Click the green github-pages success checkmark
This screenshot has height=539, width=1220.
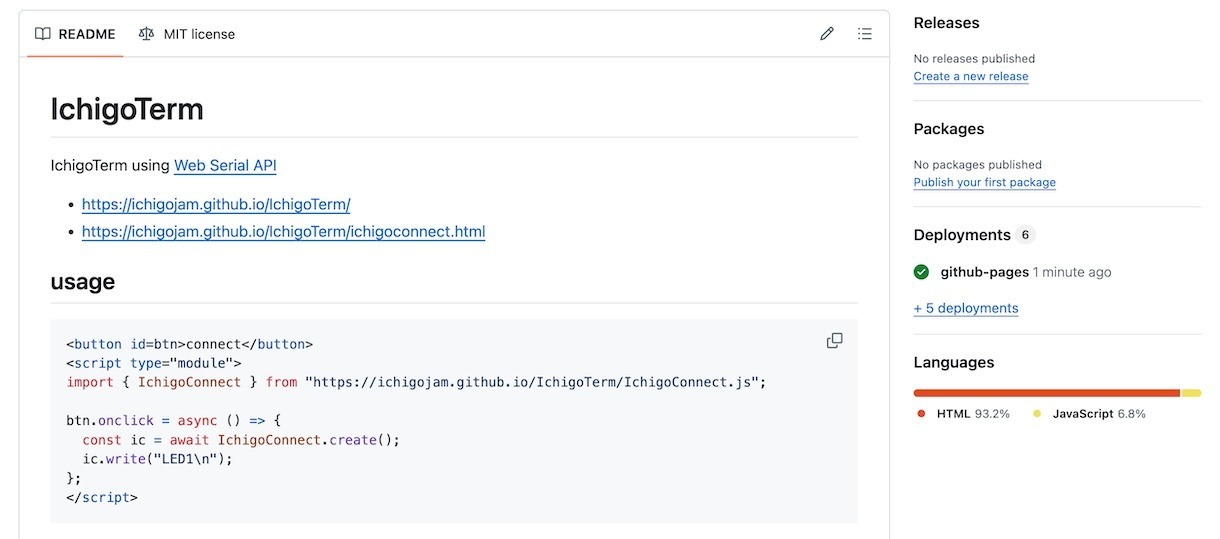(x=921, y=272)
